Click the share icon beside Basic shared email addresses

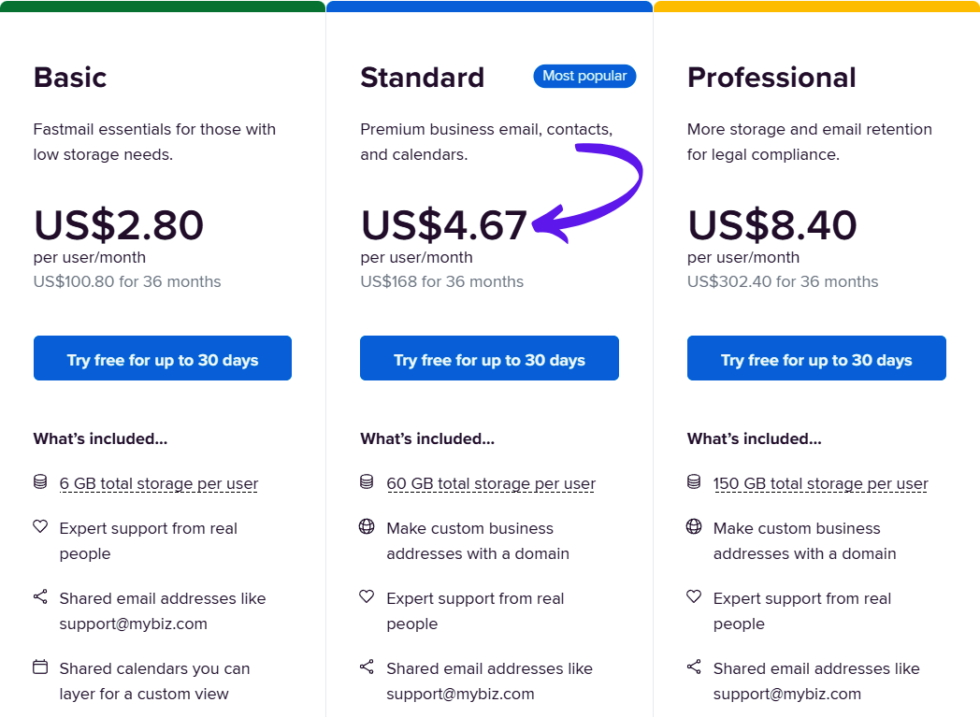click(x=40, y=597)
